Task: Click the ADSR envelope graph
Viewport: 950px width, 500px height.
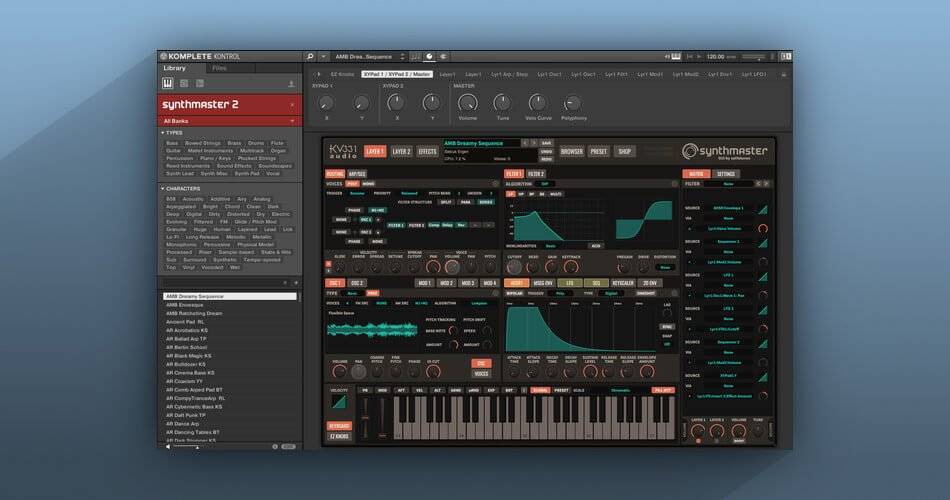Action: pos(582,328)
